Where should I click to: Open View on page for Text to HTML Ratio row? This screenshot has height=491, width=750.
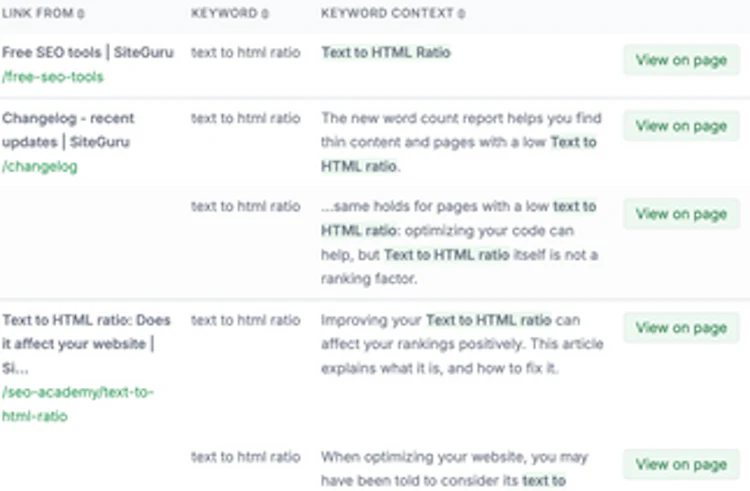pyautogui.click(x=681, y=60)
